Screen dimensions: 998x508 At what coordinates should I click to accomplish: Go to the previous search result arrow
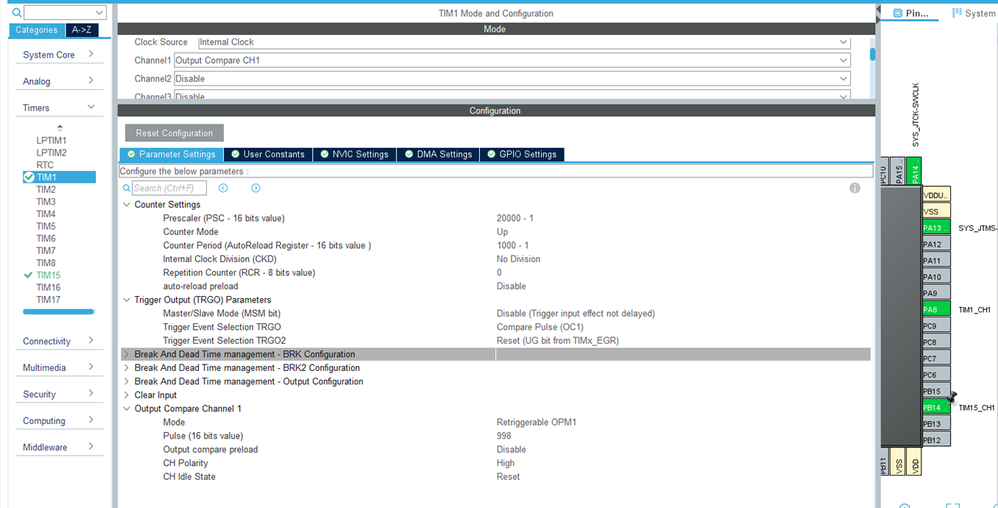(x=223, y=188)
